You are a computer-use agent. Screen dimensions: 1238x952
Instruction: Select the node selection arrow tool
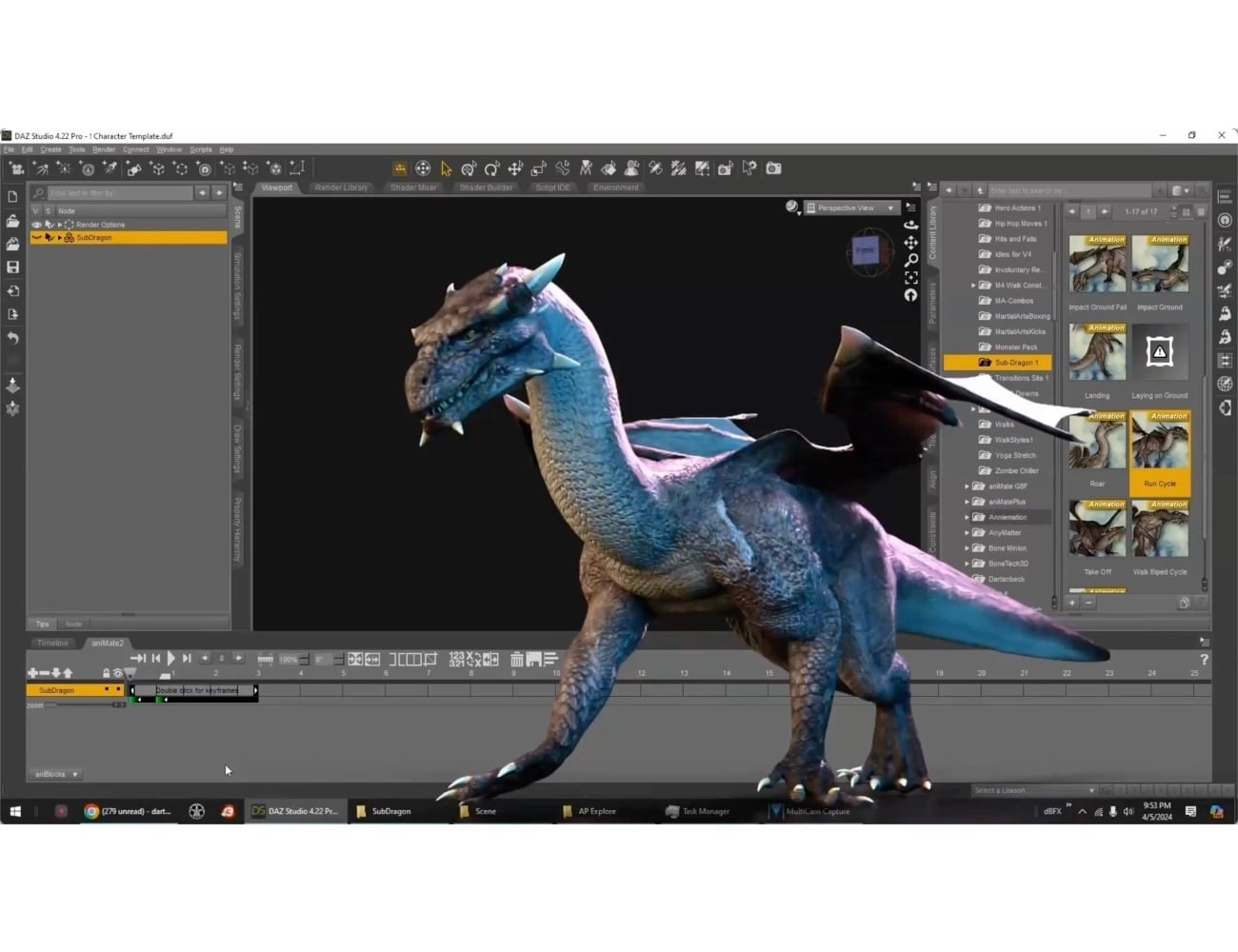pyautogui.click(x=446, y=169)
